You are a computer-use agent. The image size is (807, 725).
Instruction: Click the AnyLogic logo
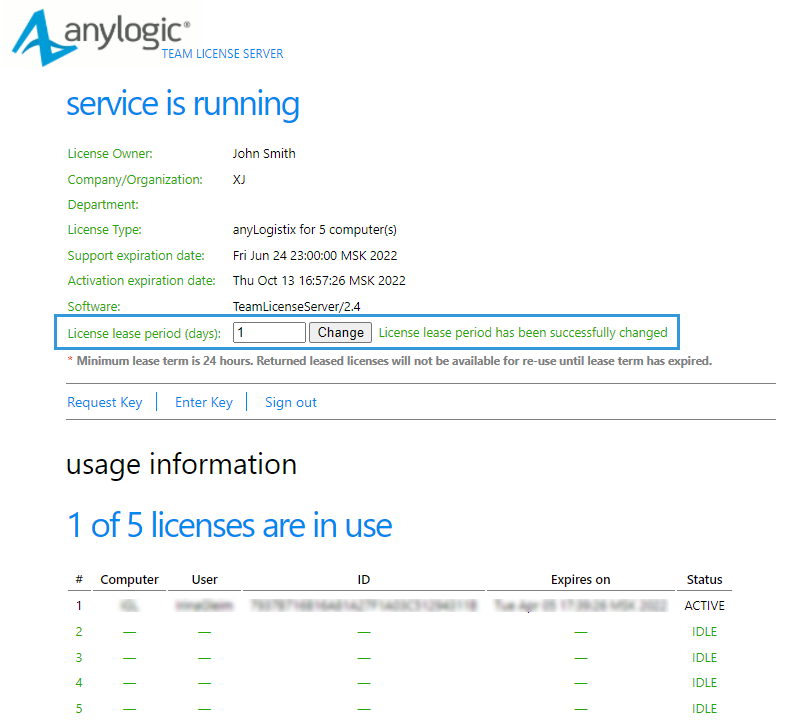click(101, 37)
